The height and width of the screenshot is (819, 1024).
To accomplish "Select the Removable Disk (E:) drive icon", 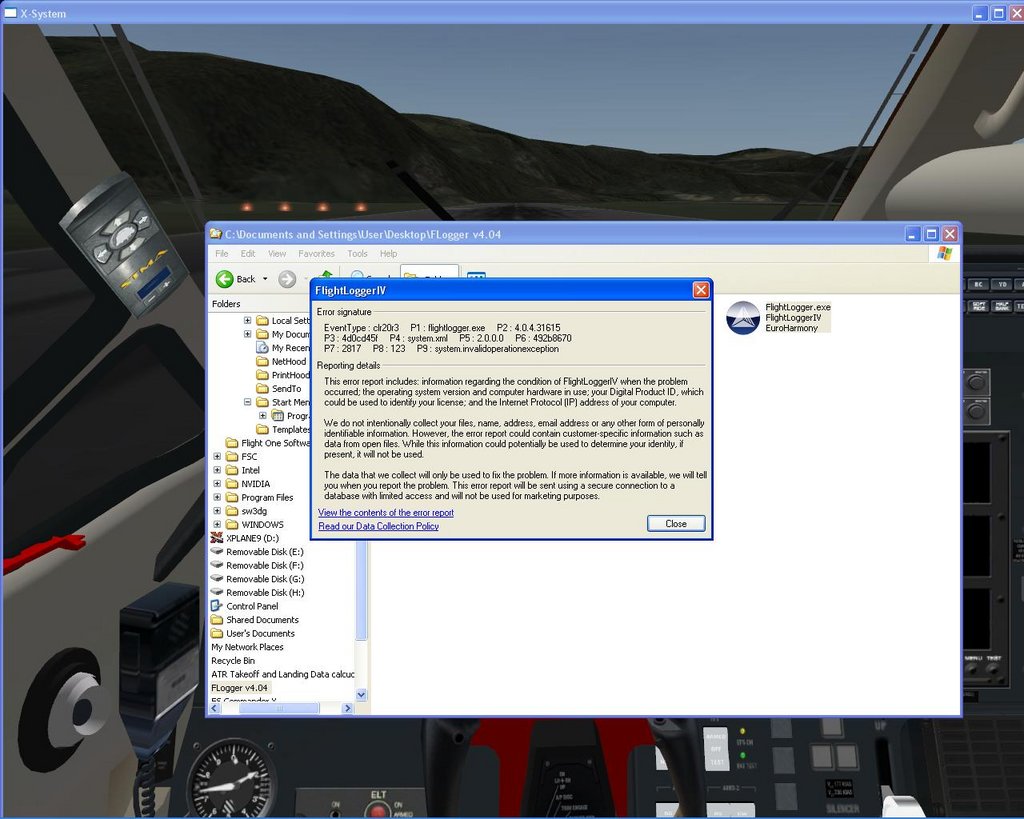I will pyautogui.click(x=217, y=552).
